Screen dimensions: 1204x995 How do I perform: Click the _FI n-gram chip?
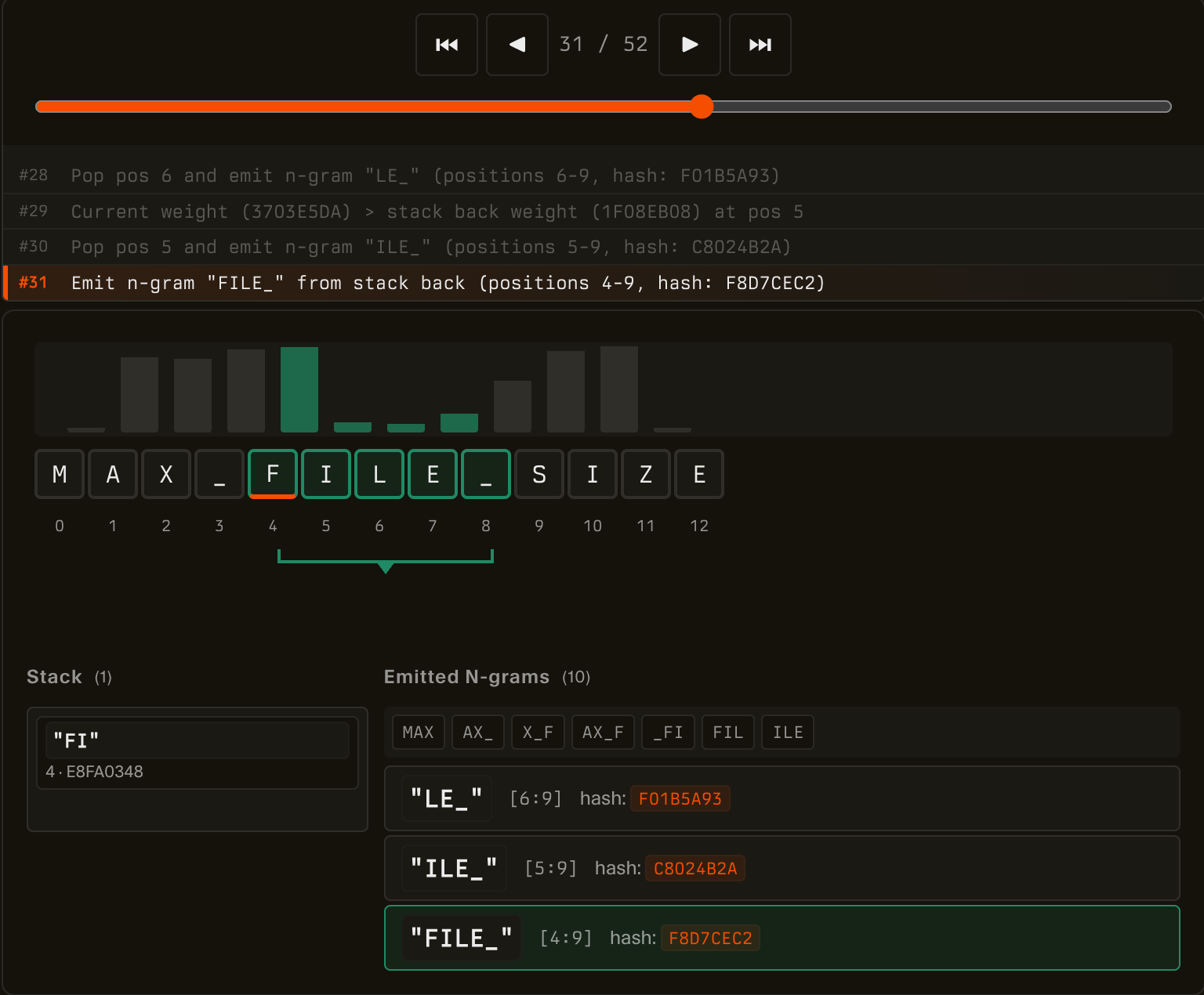(668, 733)
